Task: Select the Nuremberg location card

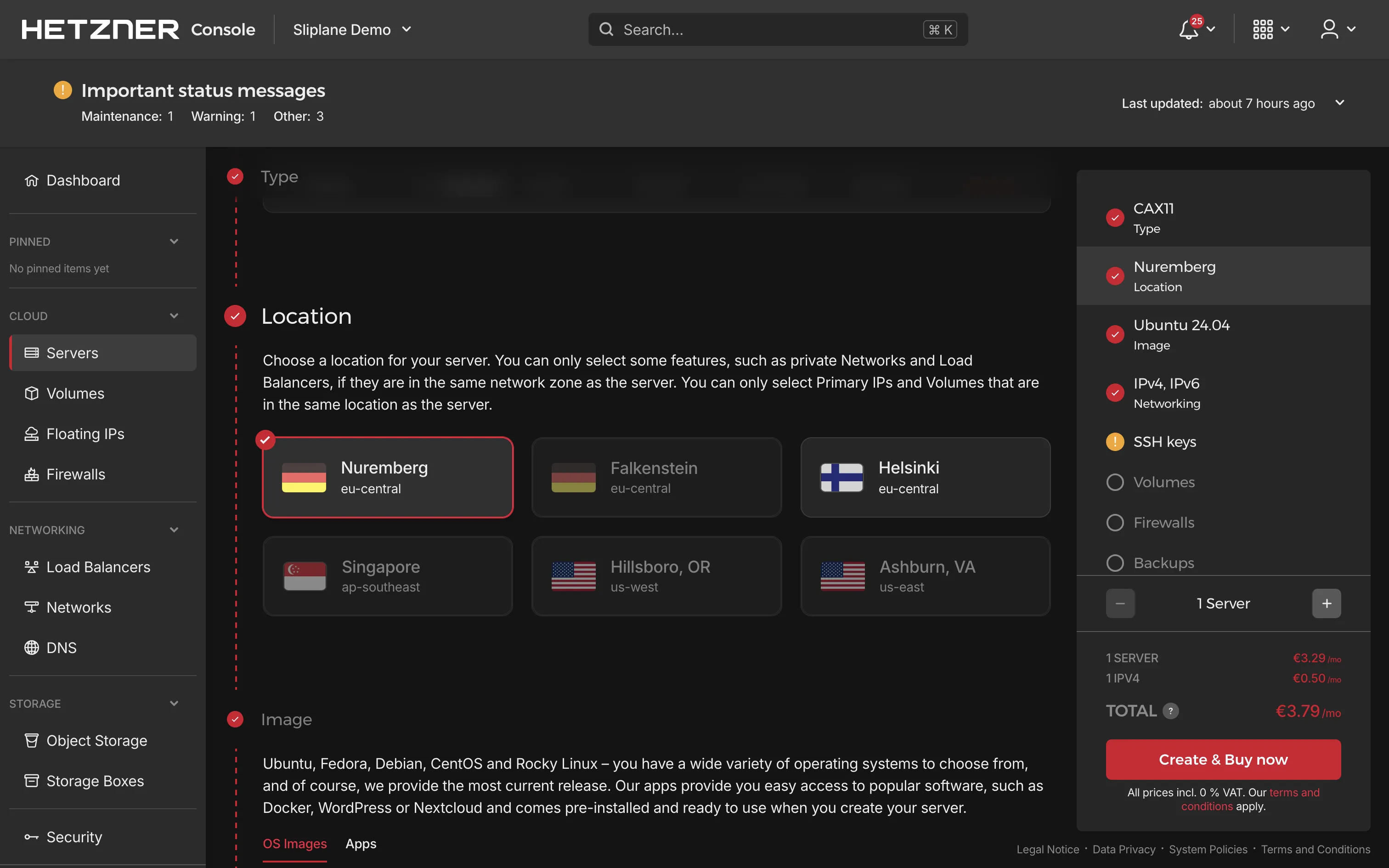Action: (388, 478)
